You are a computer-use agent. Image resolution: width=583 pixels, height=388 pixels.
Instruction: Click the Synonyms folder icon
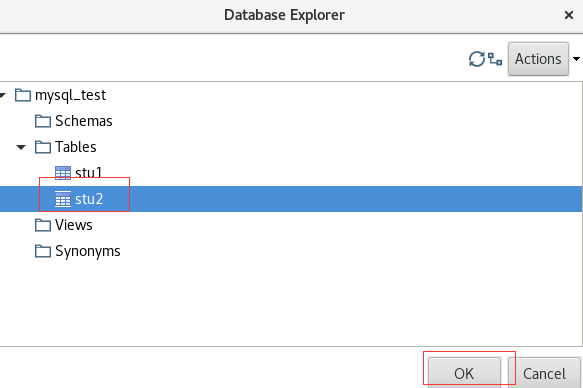click(x=43, y=251)
